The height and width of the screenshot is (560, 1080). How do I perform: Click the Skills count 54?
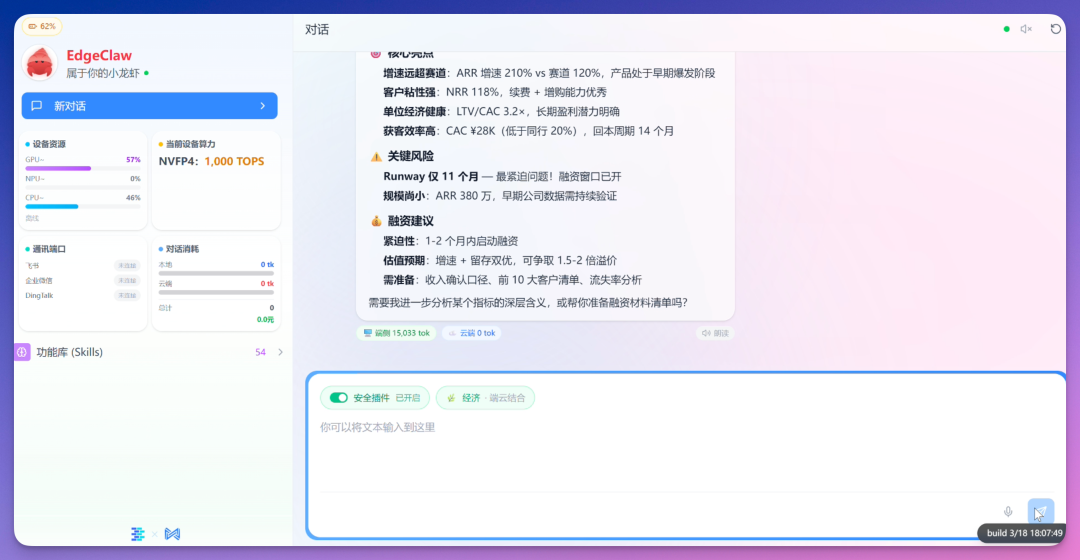pyautogui.click(x=260, y=352)
